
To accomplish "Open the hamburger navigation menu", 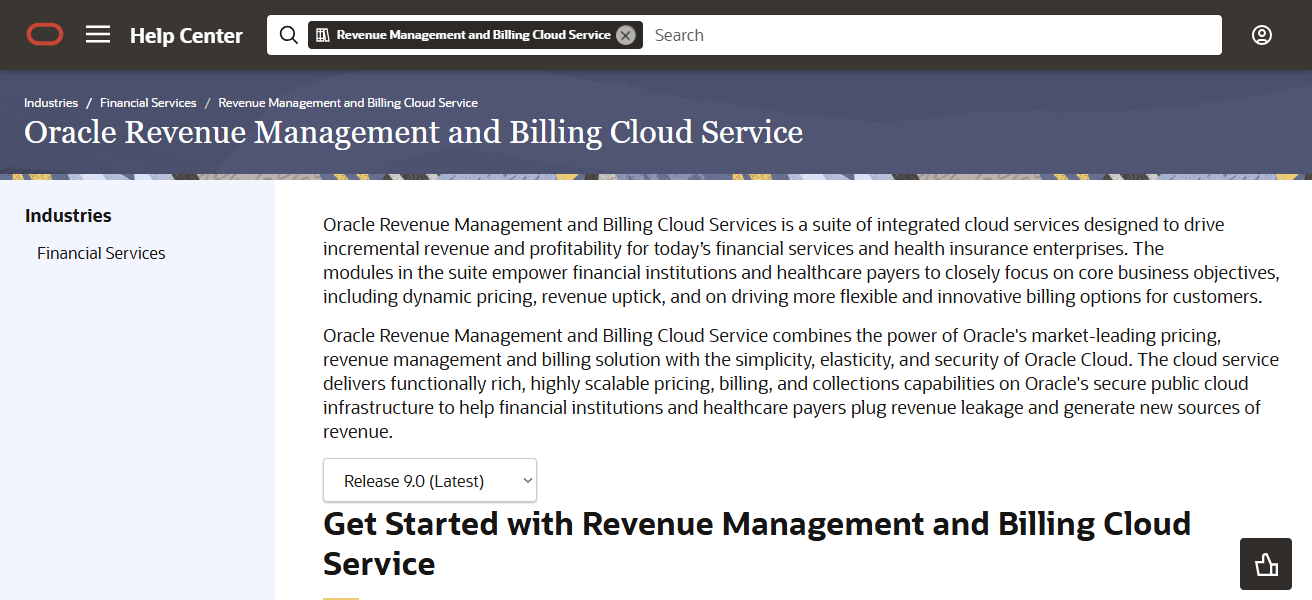I will click(x=97, y=33).
